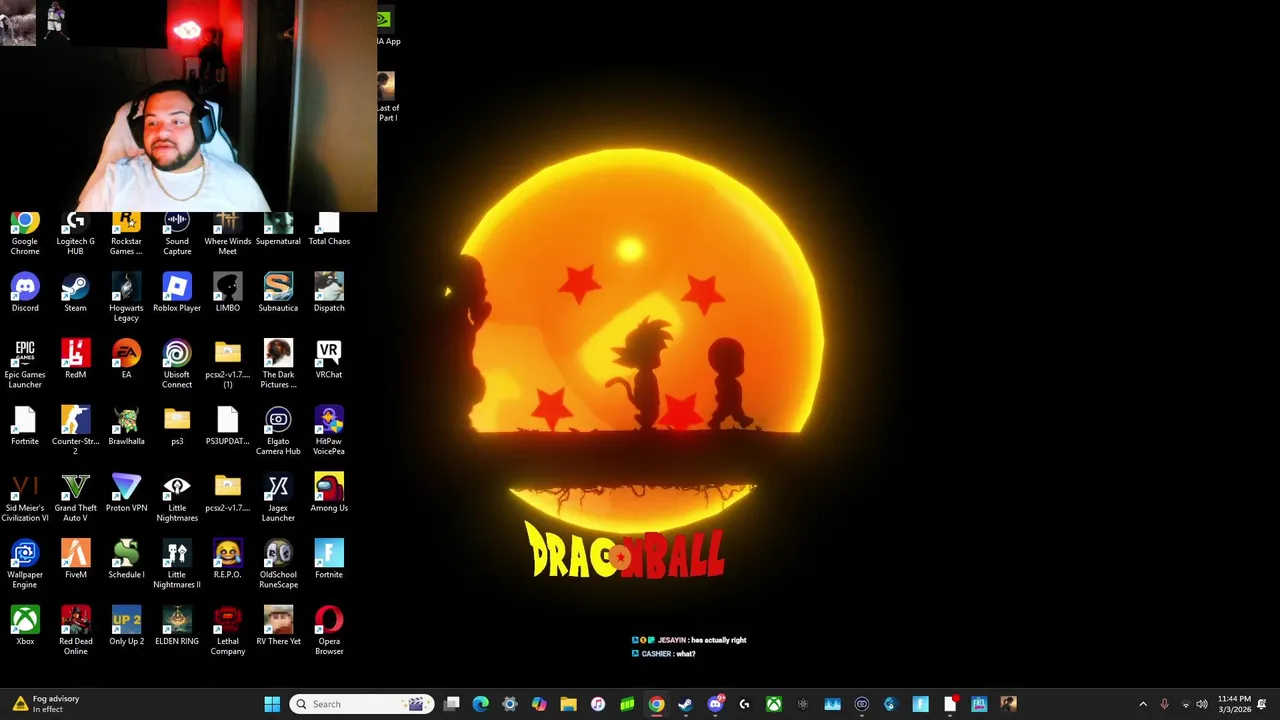The width and height of the screenshot is (1280, 720).
Task: Switch to Steam on the taskbar
Action: click(x=685, y=704)
